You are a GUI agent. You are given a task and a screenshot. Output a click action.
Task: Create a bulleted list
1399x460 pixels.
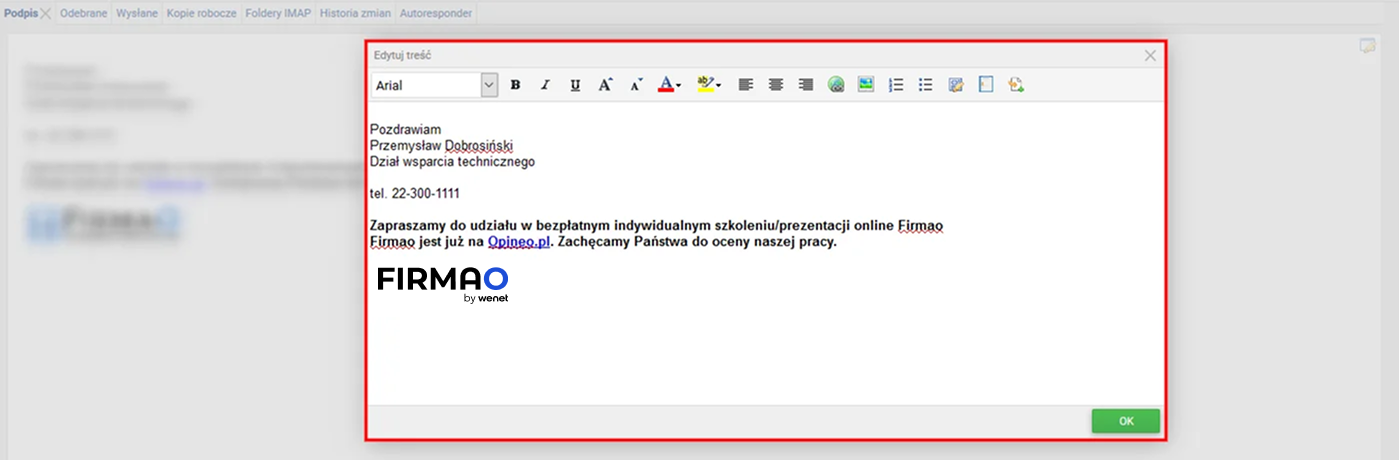(x=926, y=85)
